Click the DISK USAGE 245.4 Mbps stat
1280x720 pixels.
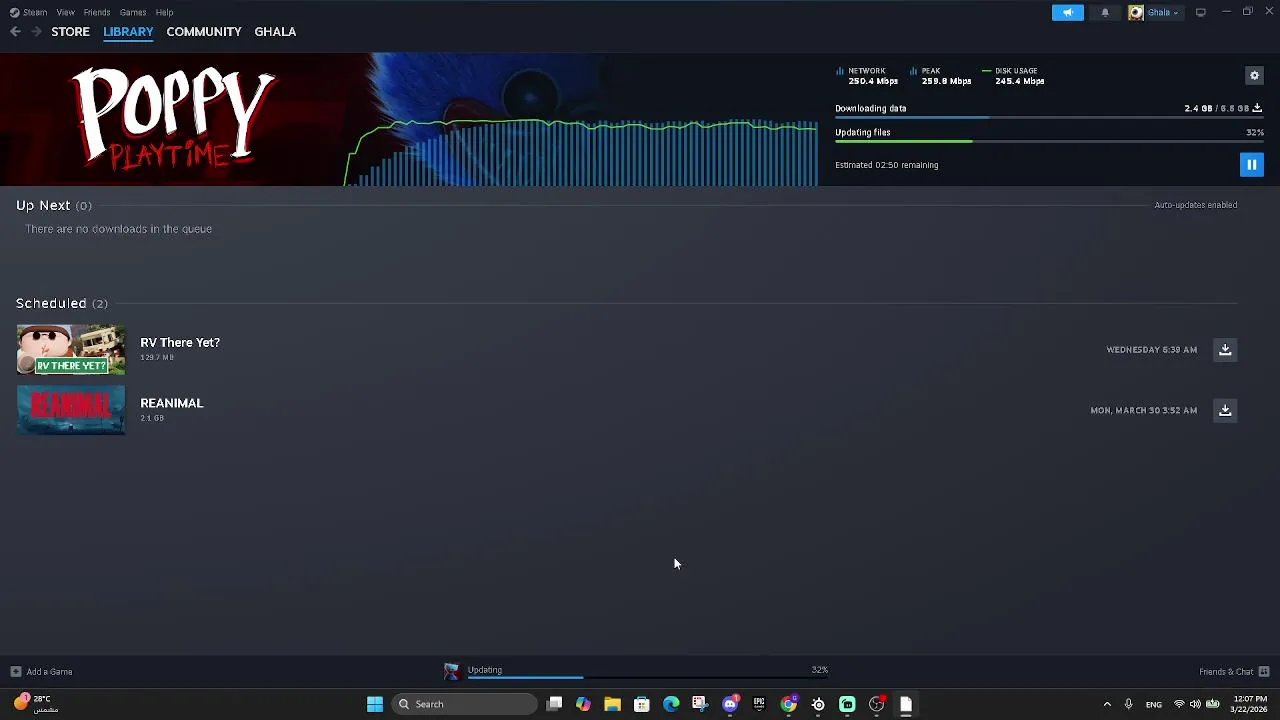[x=1014, y=76]
